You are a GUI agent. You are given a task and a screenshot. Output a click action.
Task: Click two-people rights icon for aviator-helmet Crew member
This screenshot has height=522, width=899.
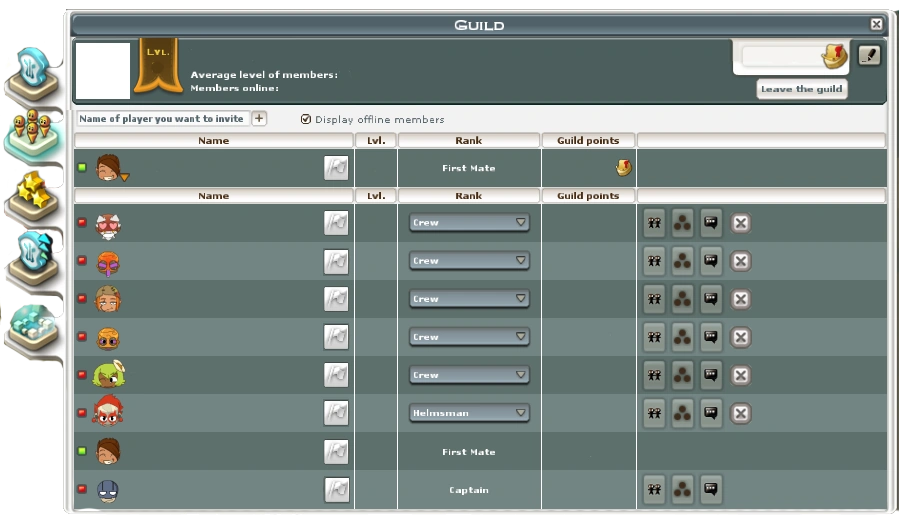pos(654,299)
